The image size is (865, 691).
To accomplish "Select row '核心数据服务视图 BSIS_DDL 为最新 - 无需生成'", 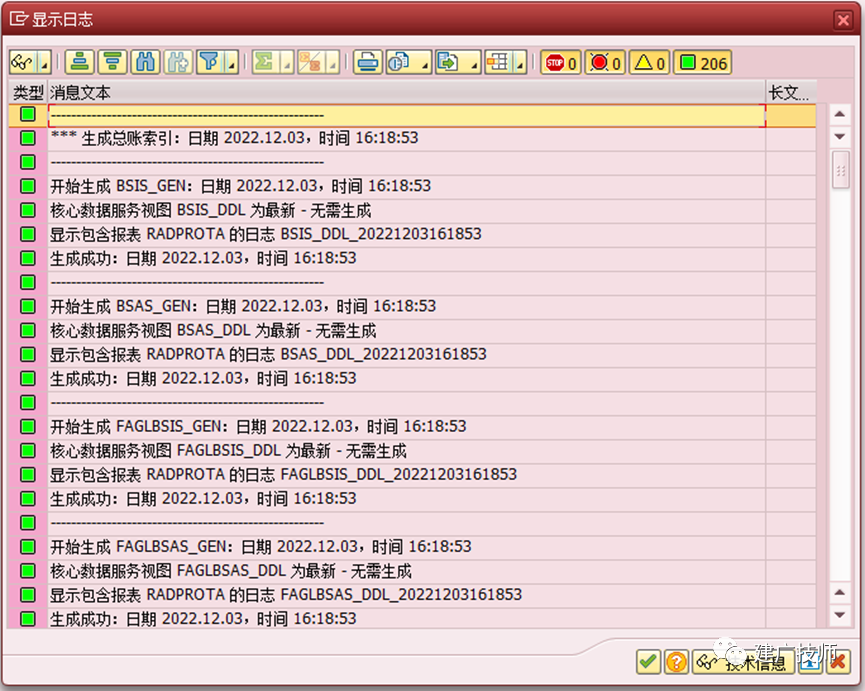I will 412,210.
